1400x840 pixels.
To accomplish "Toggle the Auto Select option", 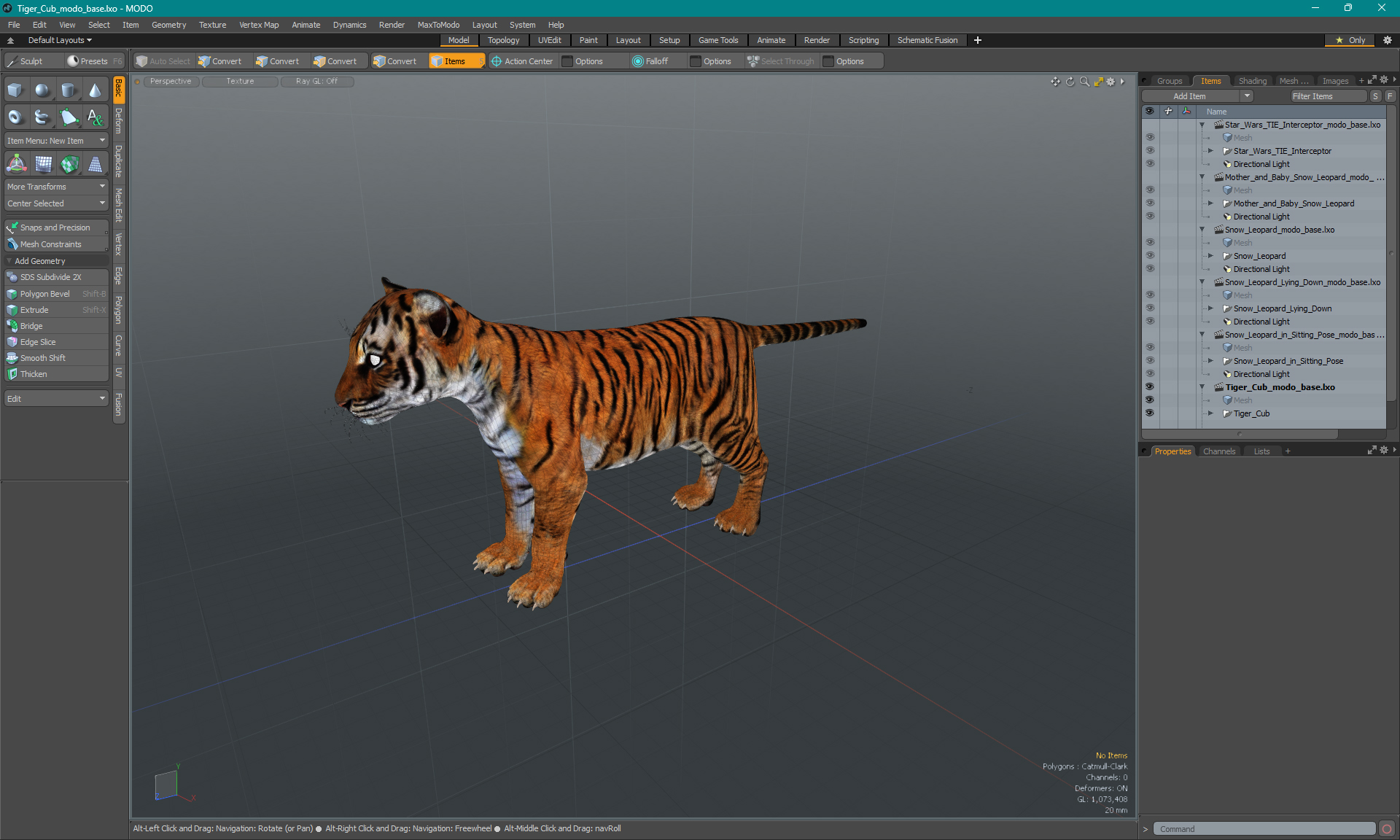I will click(163, 61).
